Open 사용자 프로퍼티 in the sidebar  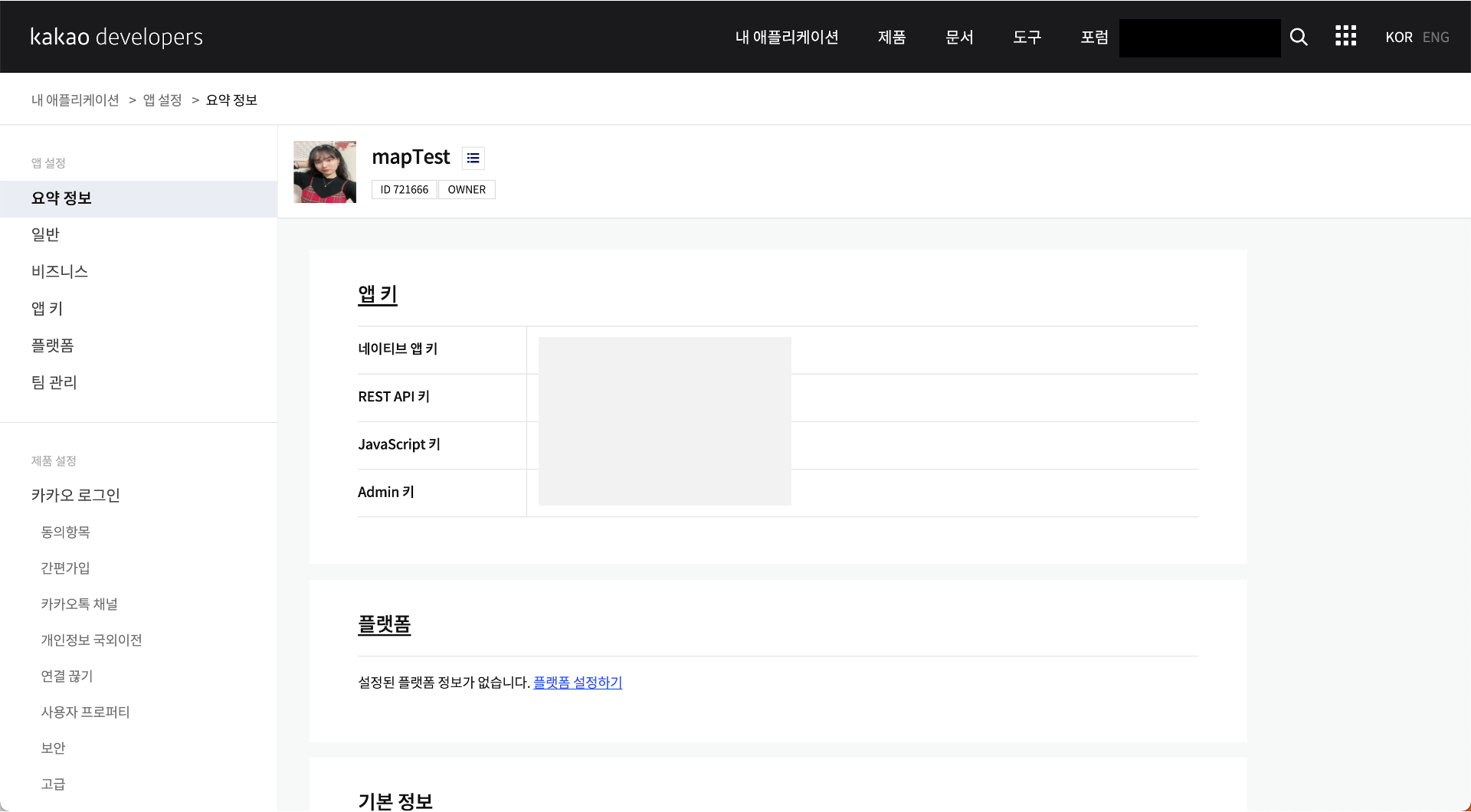[x=86, y=712]
